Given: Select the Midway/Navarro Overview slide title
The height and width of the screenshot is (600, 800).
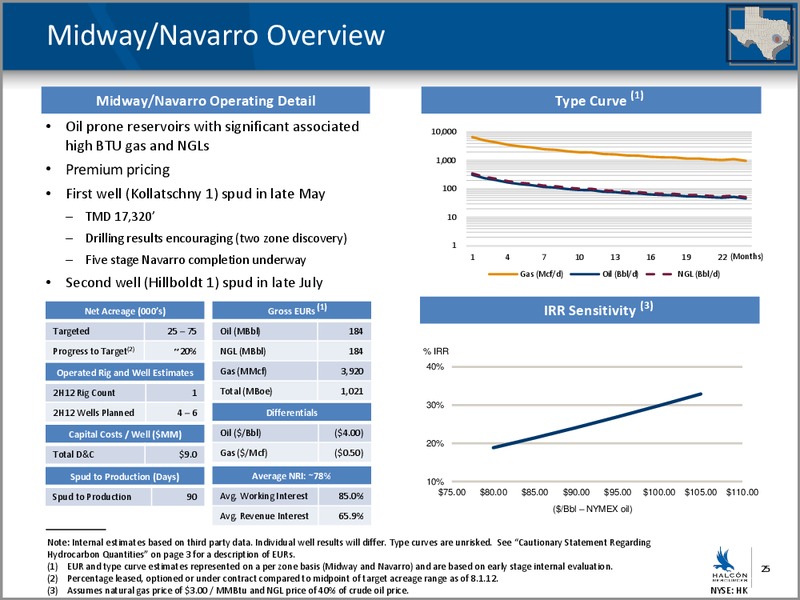Looking at the screenshot, I should tap(216, 35).
